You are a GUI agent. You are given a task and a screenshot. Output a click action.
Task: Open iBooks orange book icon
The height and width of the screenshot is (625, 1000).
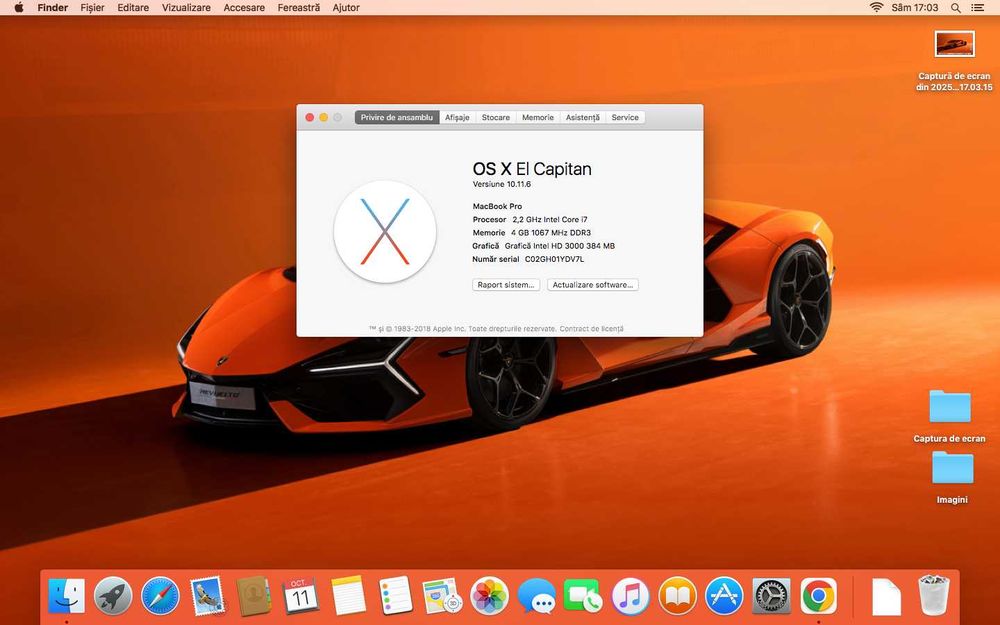pyautogui.click(x=677, y=596)
